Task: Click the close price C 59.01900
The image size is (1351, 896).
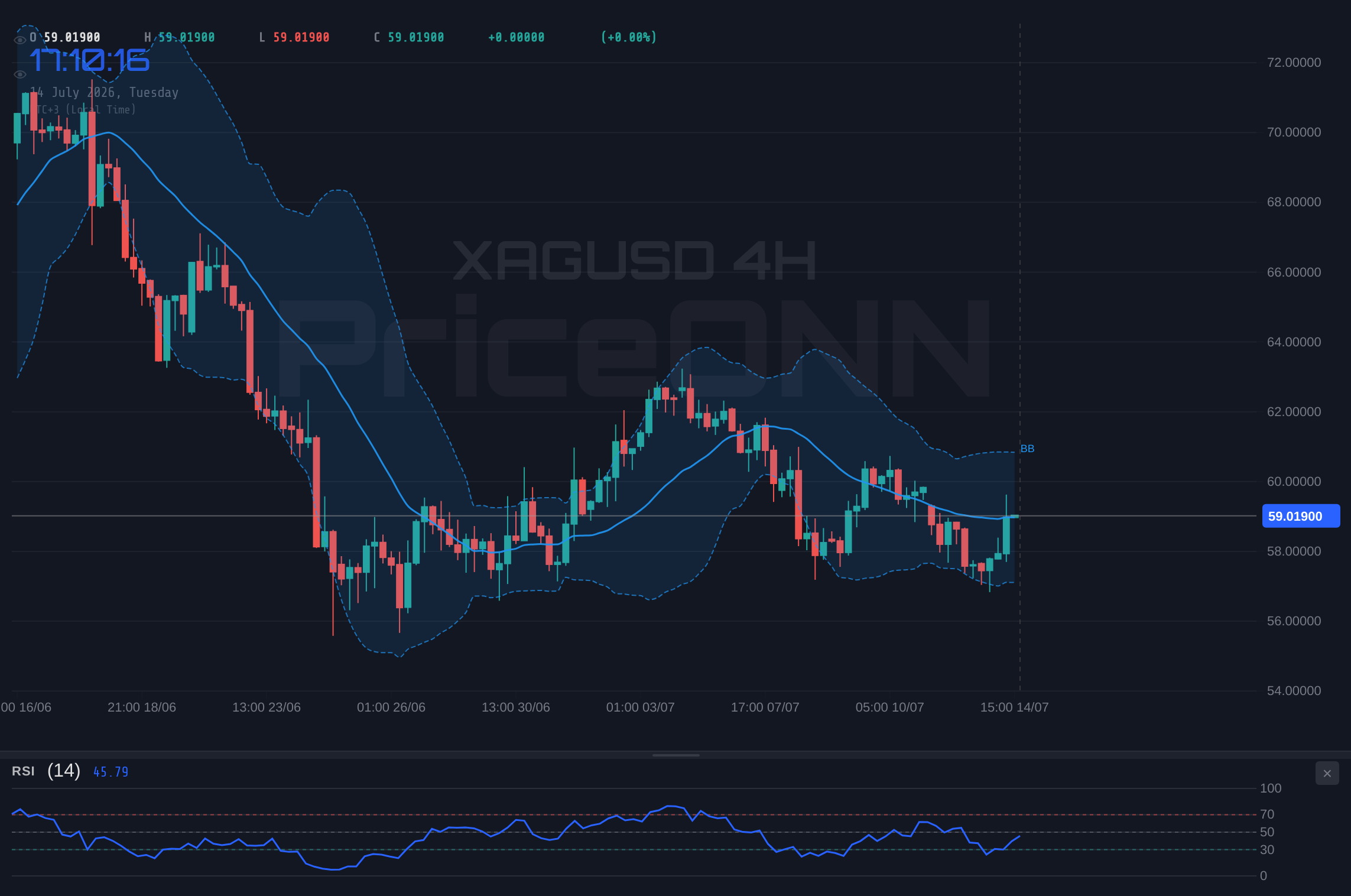Action: (409, 37)
